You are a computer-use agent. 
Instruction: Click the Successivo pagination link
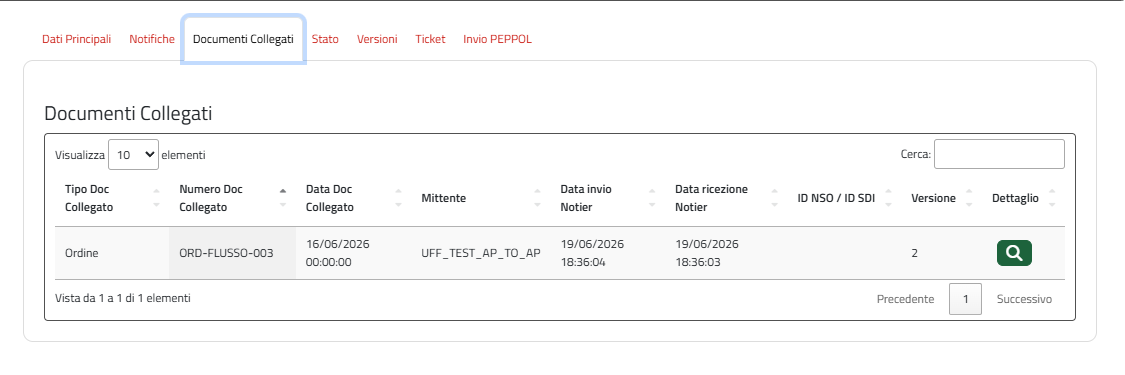(1024, 299)
